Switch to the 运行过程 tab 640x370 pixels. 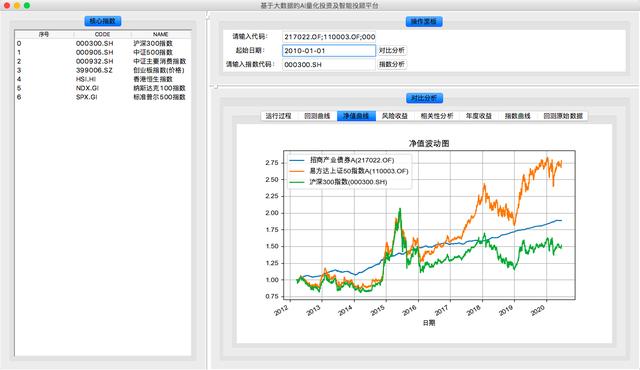(x=278, y=116)
